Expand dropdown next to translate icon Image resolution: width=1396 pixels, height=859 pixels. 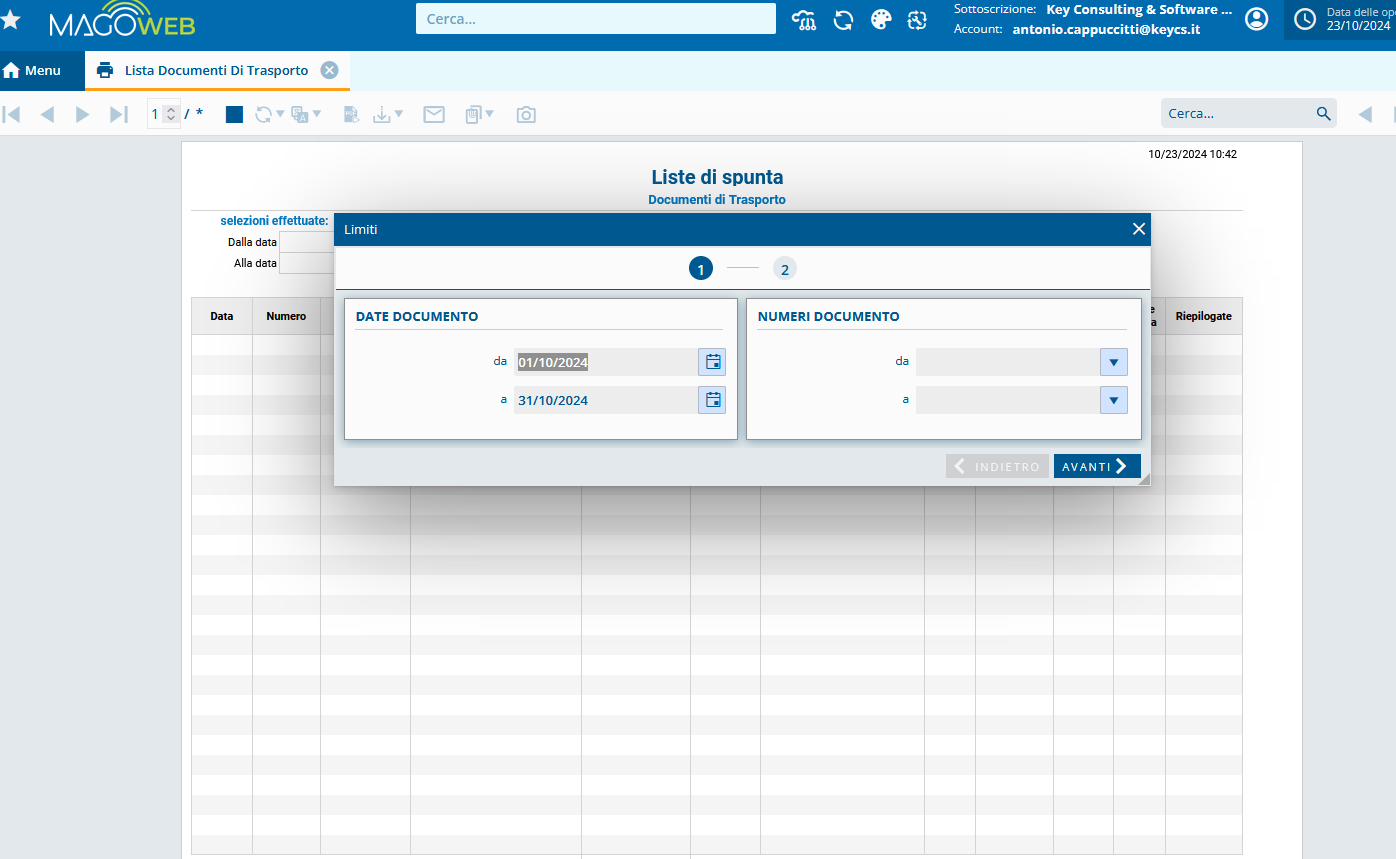pos(317,114)
